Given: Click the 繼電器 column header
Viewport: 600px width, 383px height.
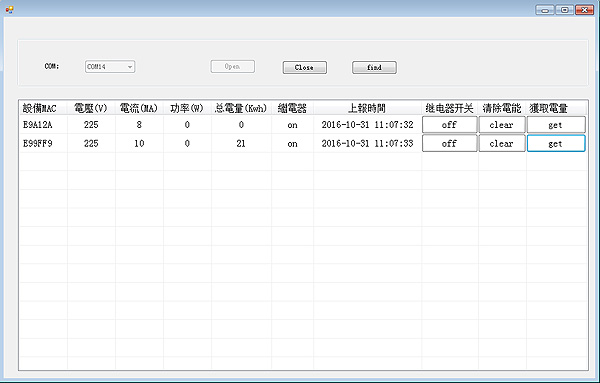Looking at the screenshot, I should [292, 108].
